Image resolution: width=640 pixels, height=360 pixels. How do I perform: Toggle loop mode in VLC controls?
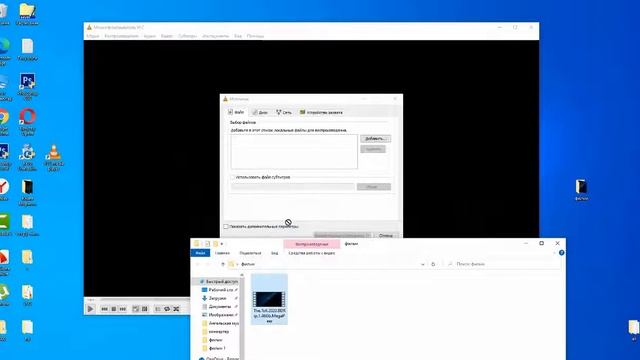167,309
